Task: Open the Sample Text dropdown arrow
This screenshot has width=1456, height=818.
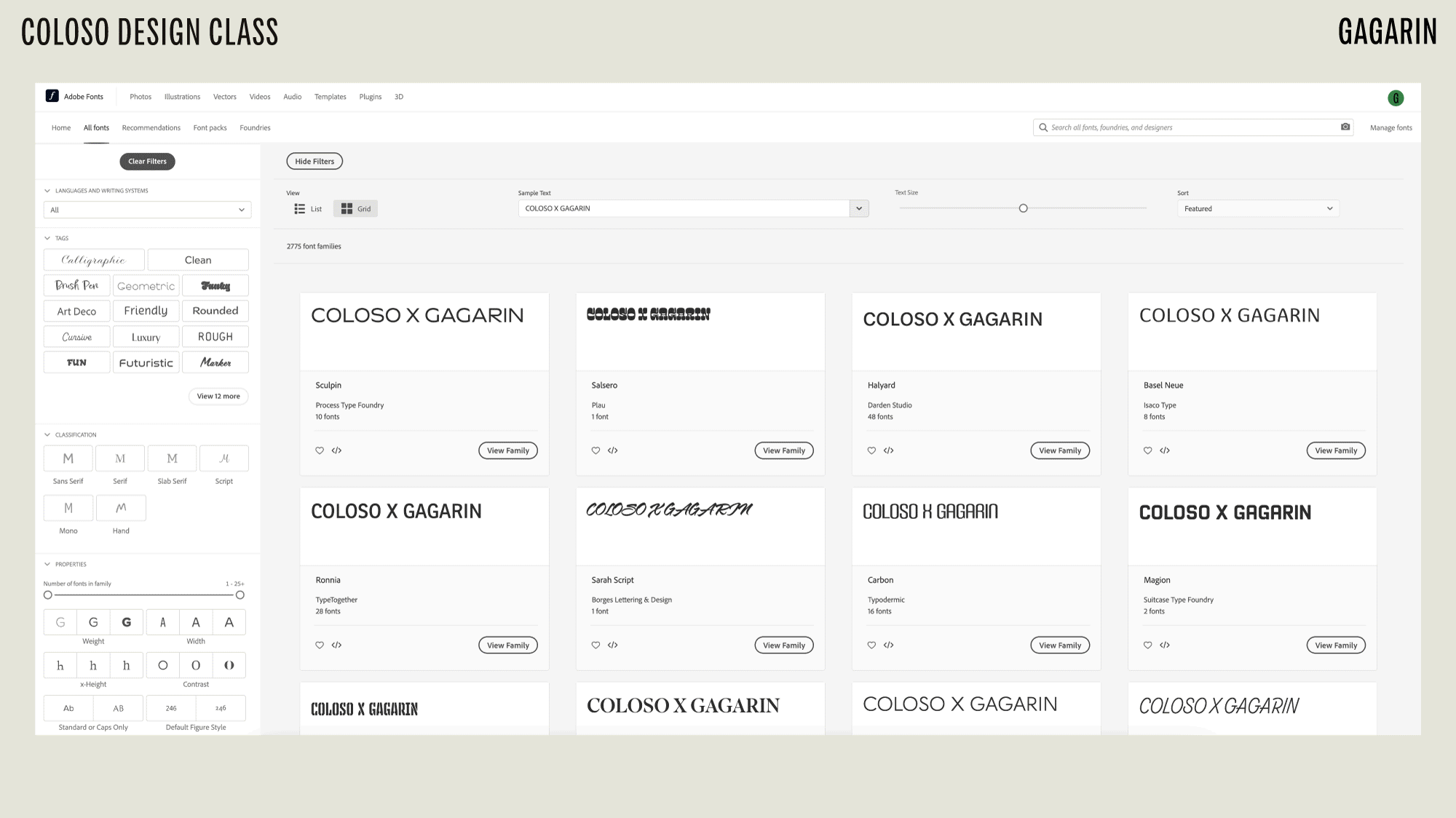Action: click(859, 208)
